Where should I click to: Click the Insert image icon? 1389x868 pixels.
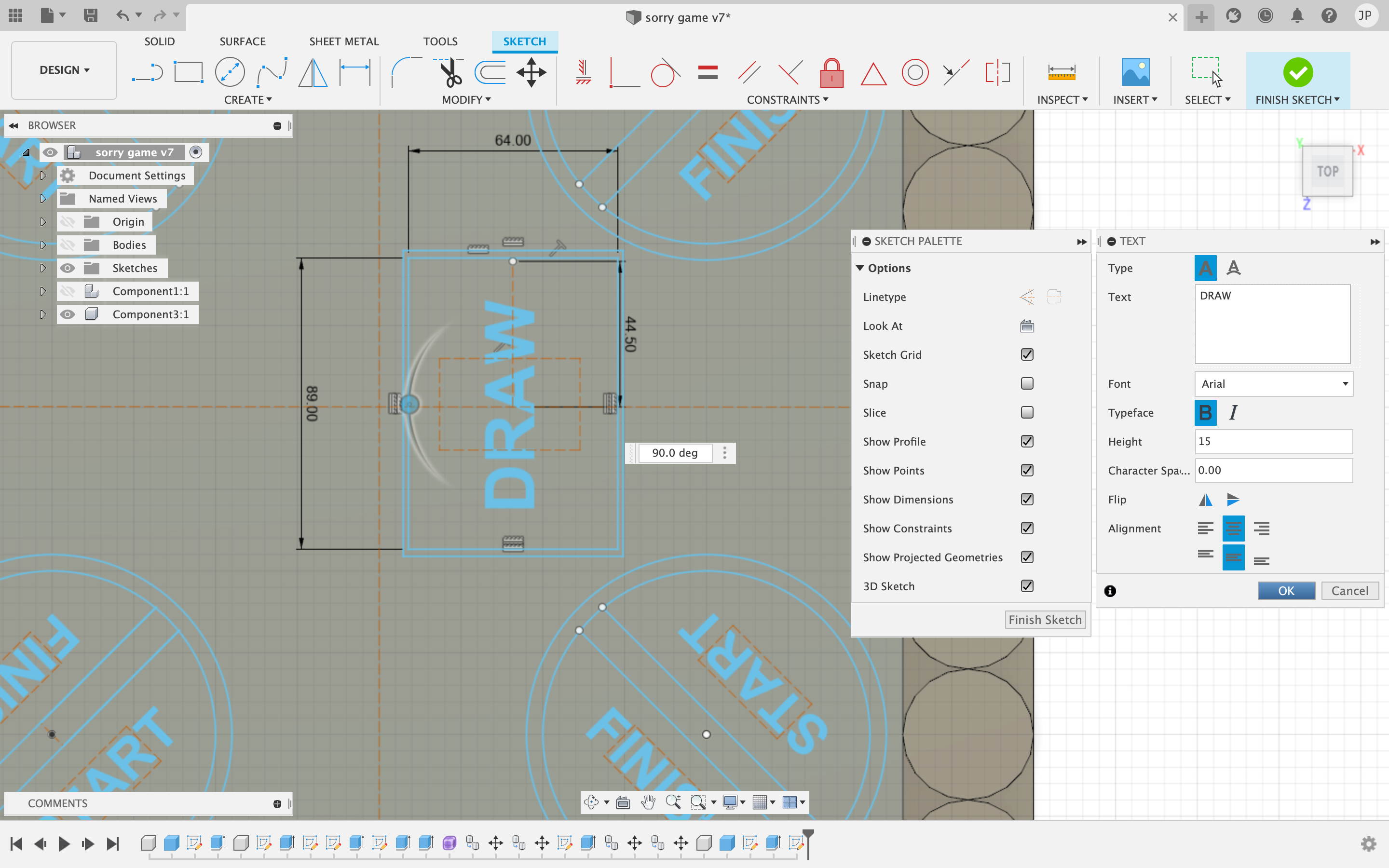pos(1135,73)
